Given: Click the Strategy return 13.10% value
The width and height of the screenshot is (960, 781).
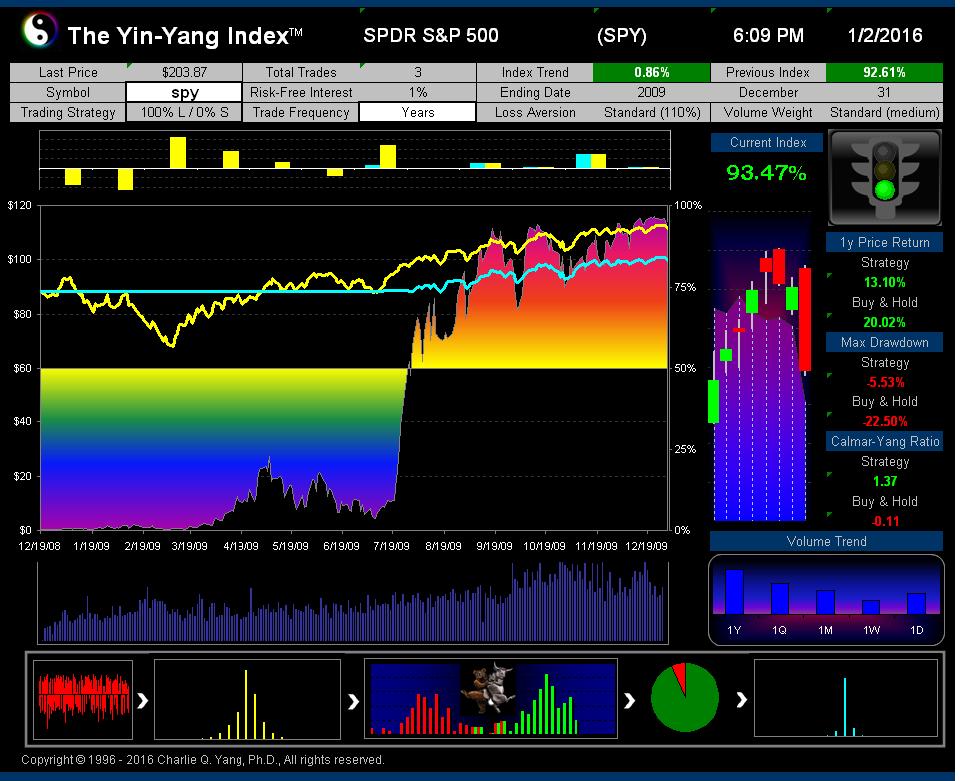Looking at the screenshot, I should point(884,282).
